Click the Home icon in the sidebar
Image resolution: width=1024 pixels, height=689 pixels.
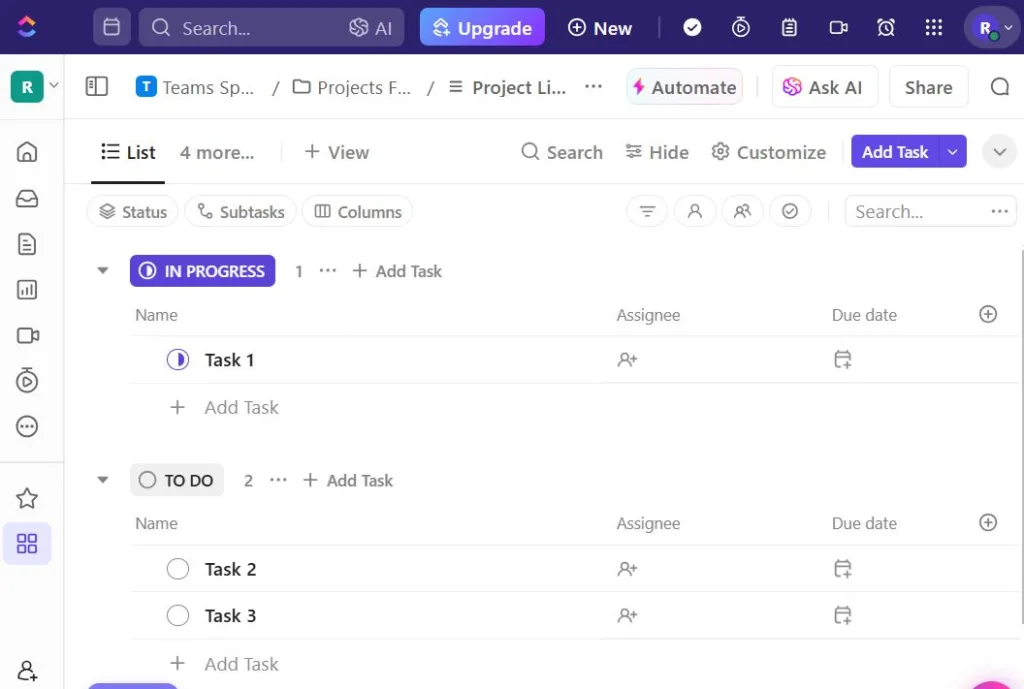27,152
